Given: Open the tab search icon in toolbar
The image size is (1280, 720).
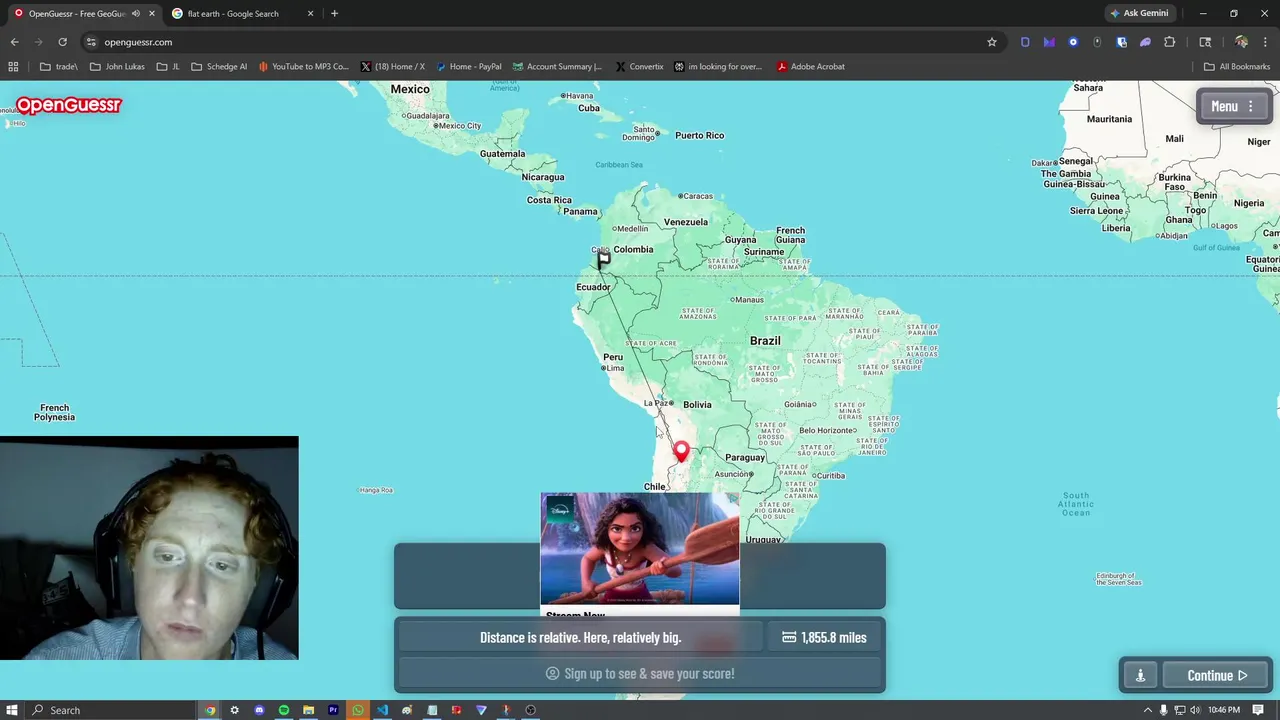Looking at the screenshot, I should pos(1205,42).
